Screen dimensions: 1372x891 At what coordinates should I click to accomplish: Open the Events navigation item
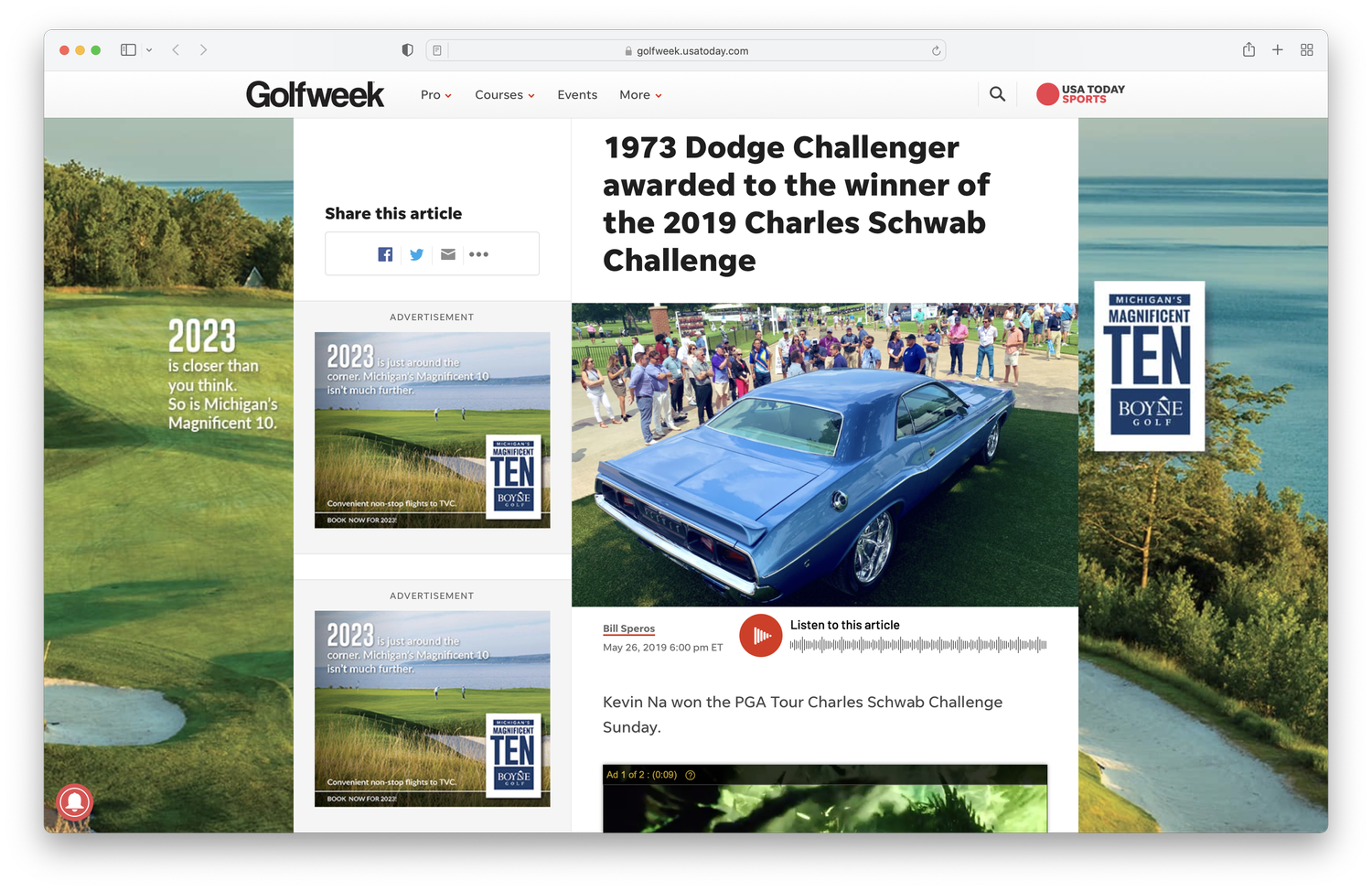click(x=577, y=95)
